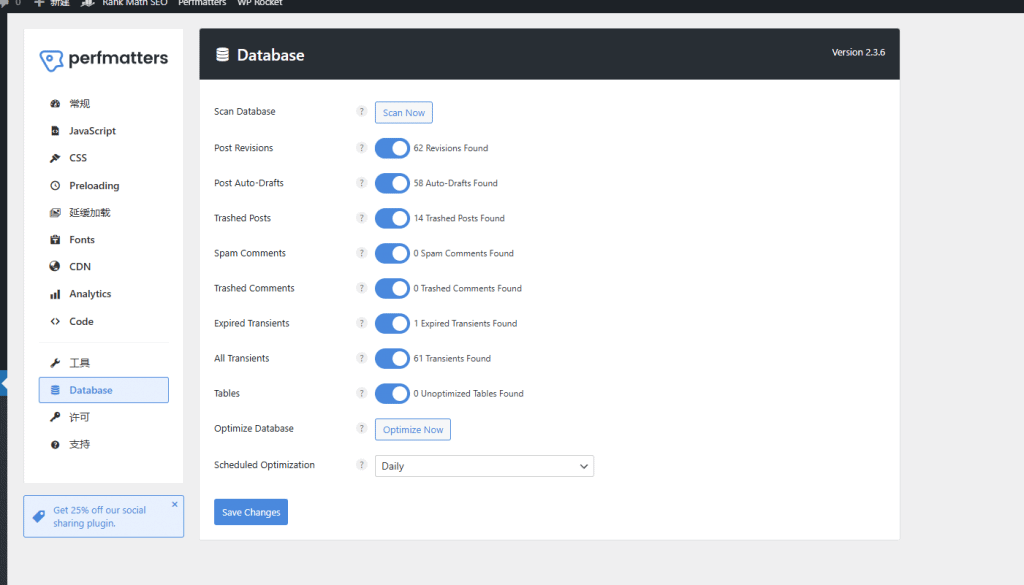Viewport: 1024px width, 585px height.
Task: Click the dashboard icon beside 常规
Action: (x=55, y=103)
